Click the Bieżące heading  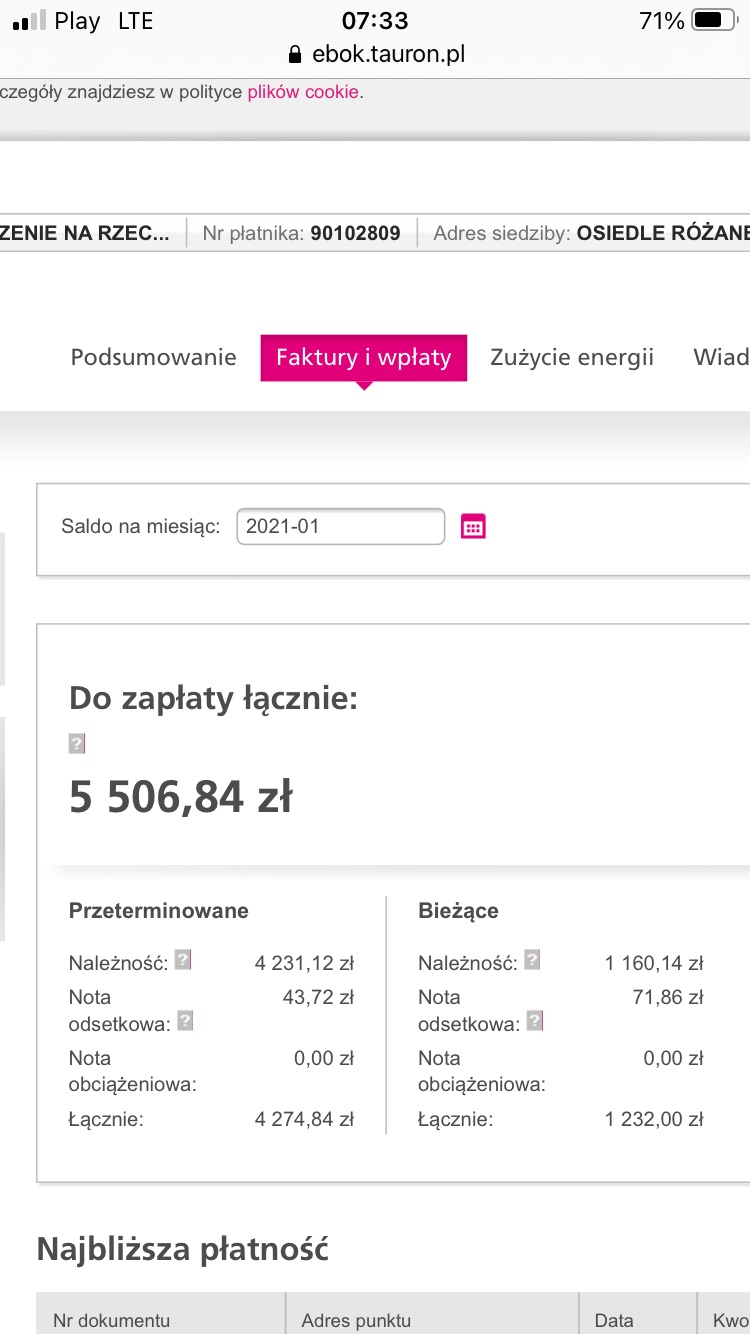458,911
